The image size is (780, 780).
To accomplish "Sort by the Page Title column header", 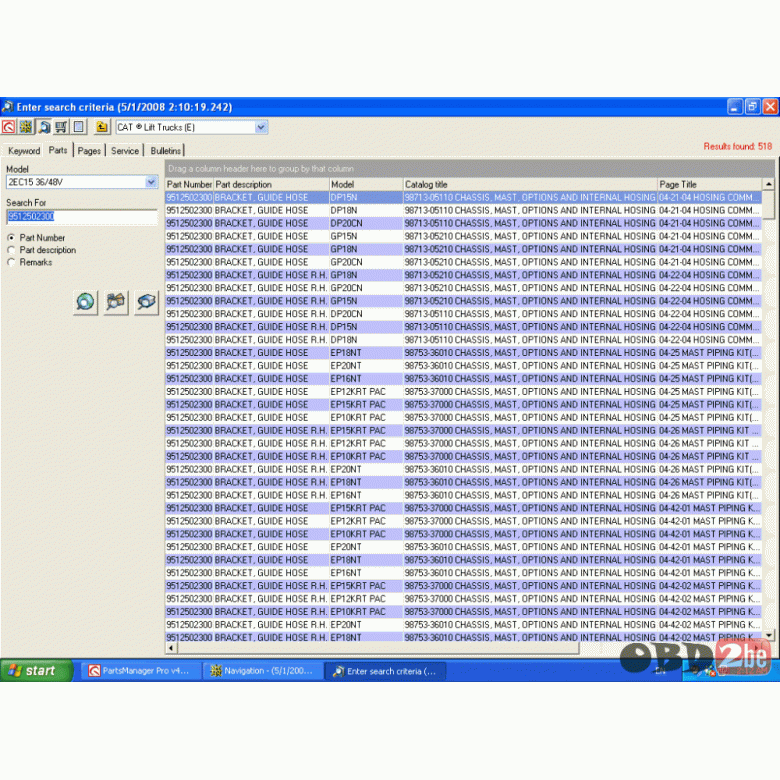I will point(710,185).
